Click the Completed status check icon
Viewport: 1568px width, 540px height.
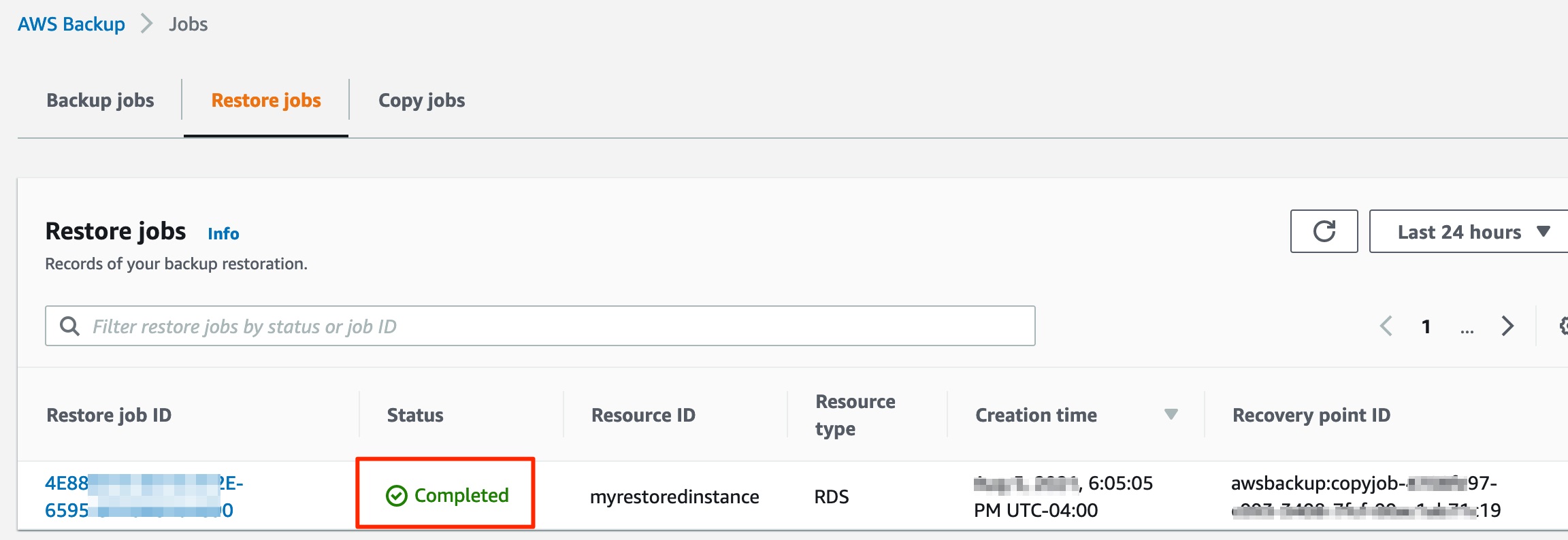(x=396, y=496)
